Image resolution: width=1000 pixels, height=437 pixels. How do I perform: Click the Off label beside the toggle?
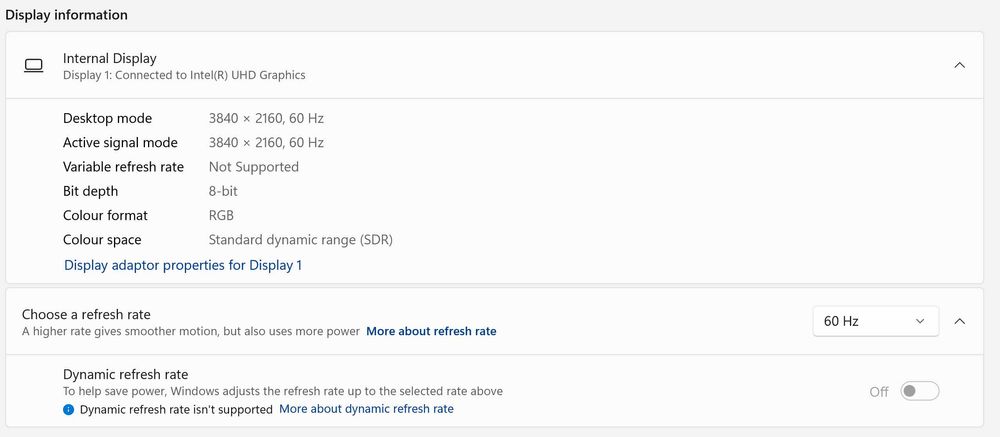coord(878,392)
